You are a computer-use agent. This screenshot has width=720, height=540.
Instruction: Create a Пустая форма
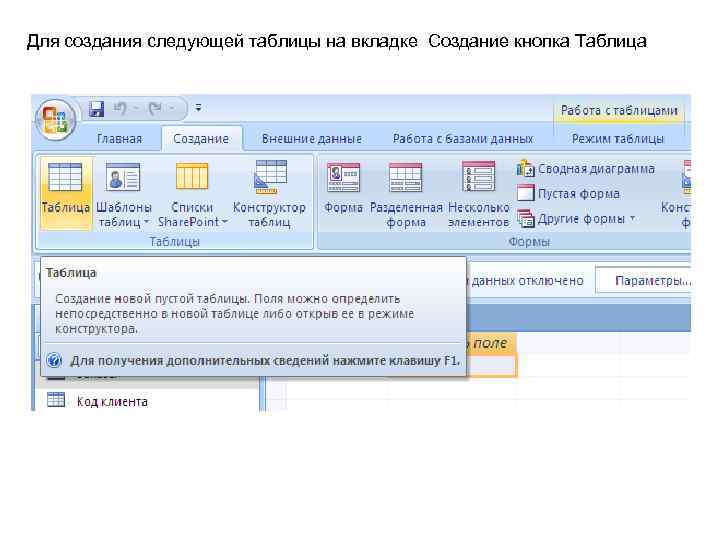pyautogui.click(x=568, y=194)
